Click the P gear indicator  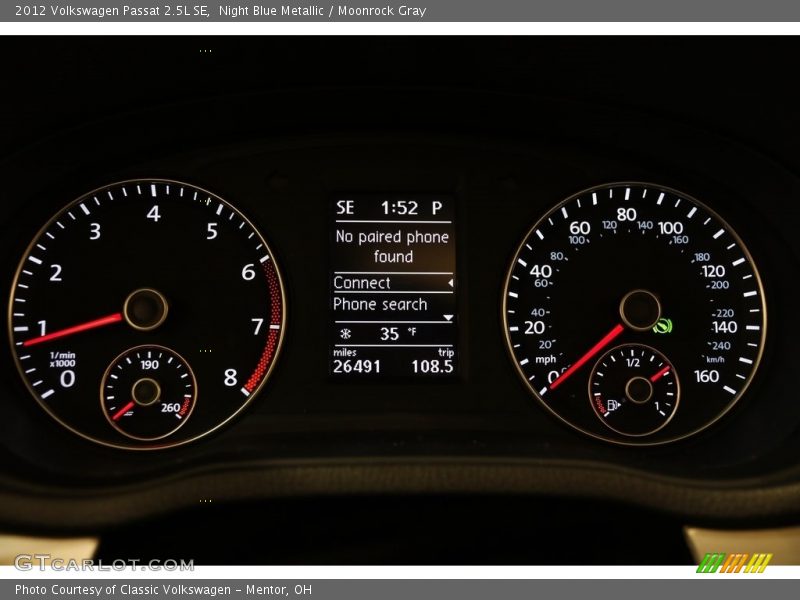[x=437, y=208]
